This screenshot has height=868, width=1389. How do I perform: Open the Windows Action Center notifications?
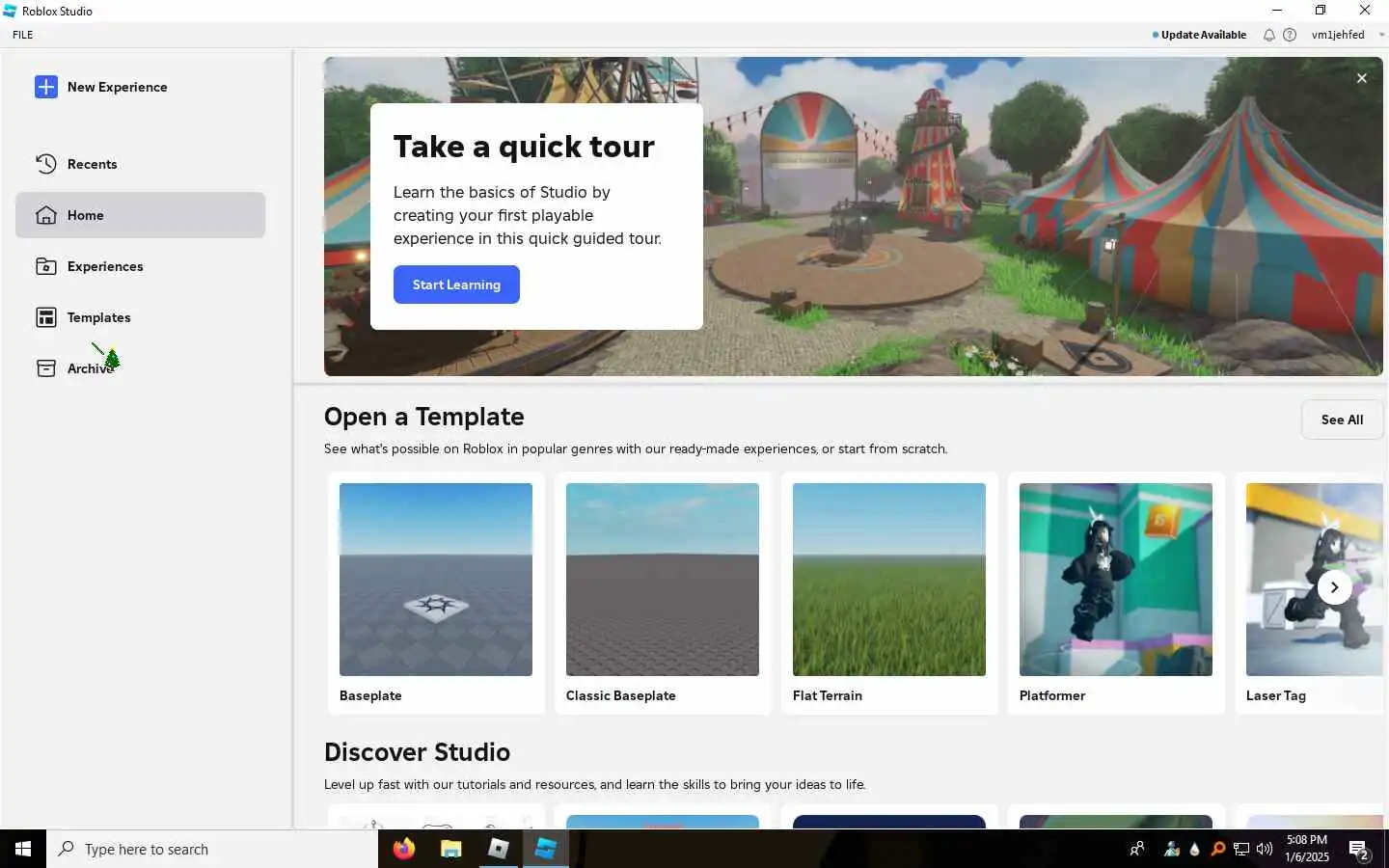click(x=1360, y=850)
